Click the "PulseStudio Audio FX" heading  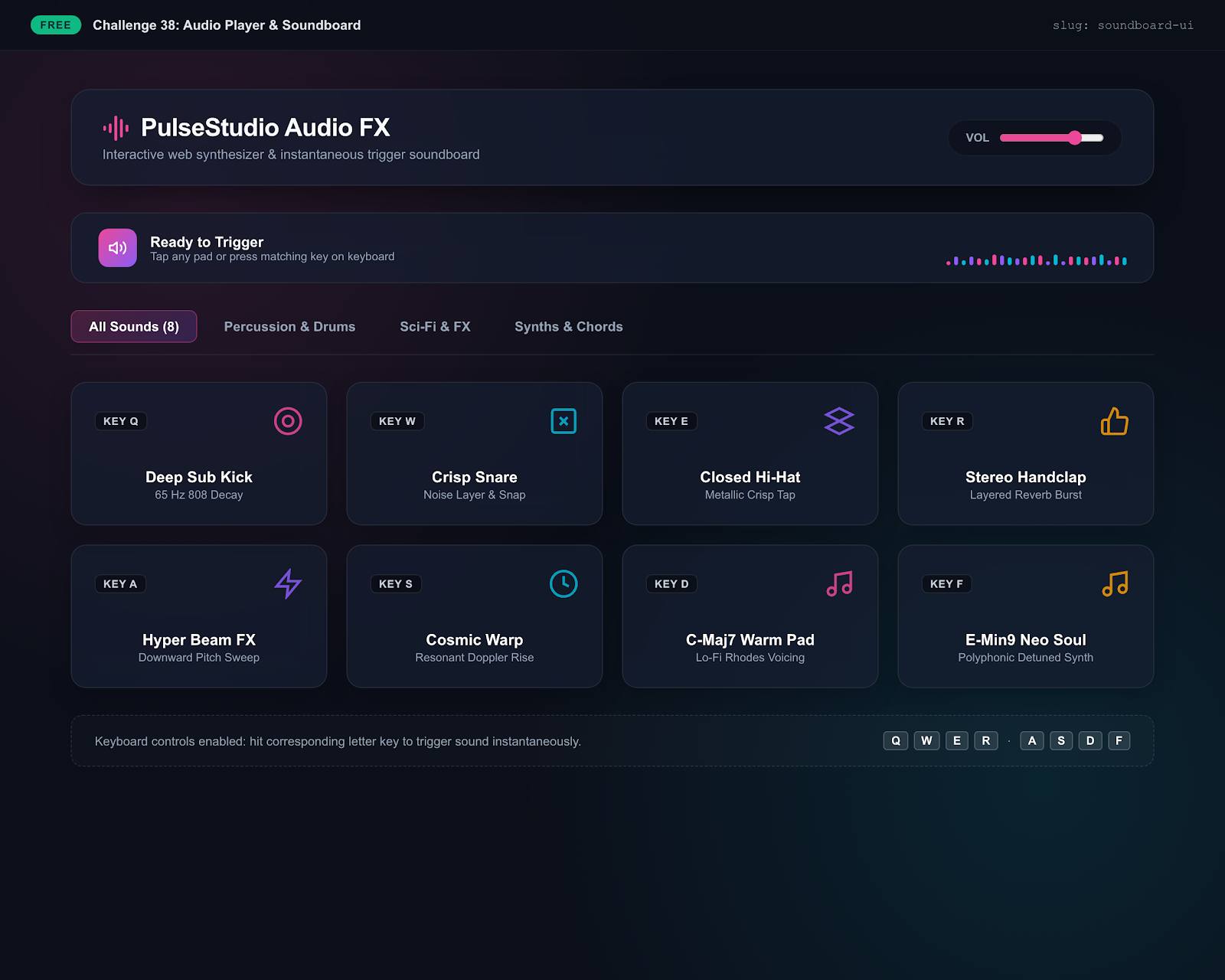click(266, 127)
